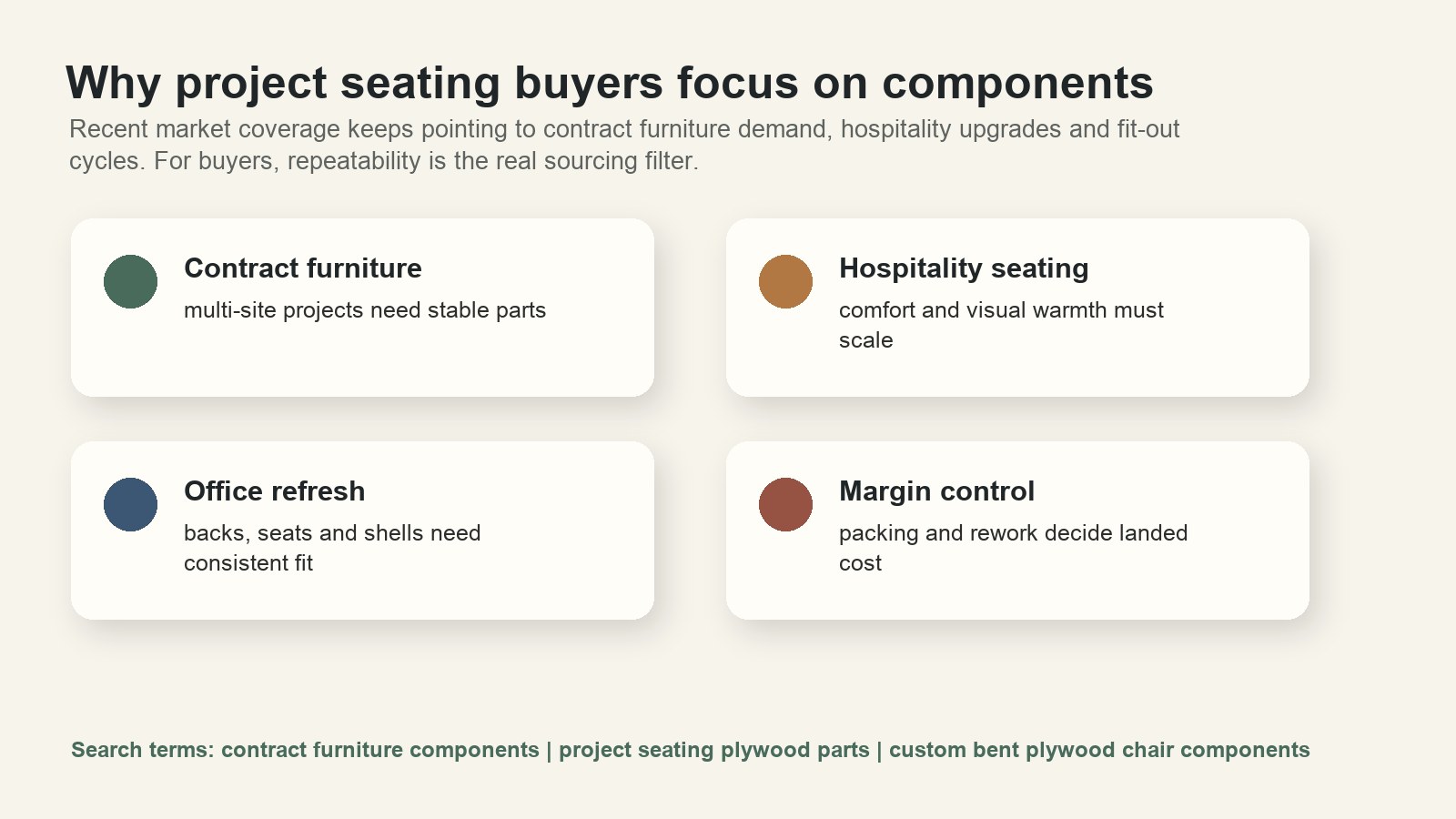
Task: Click the blue circle beside Office refresh
Action: pos(130,504)
